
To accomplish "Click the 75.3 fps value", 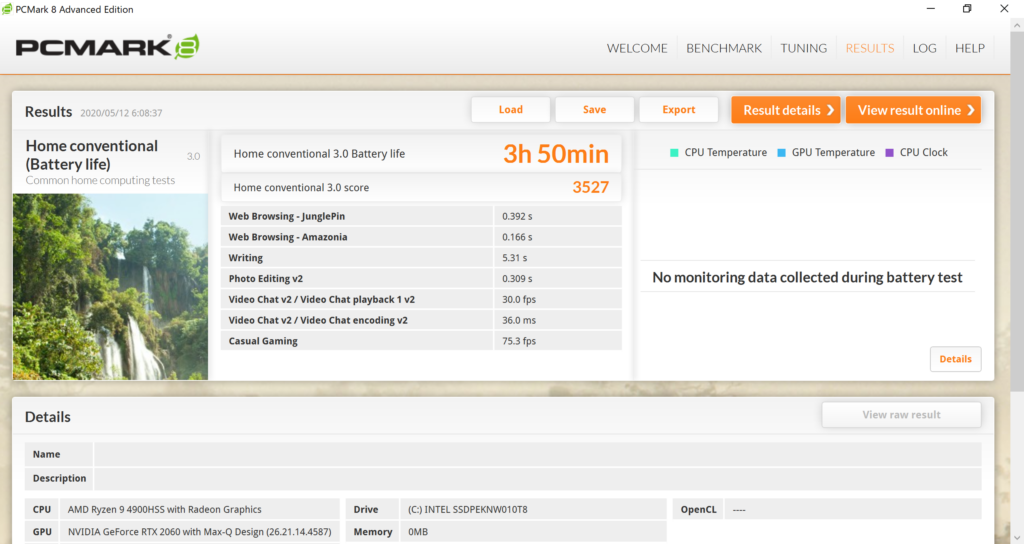I will coord(519,341).
